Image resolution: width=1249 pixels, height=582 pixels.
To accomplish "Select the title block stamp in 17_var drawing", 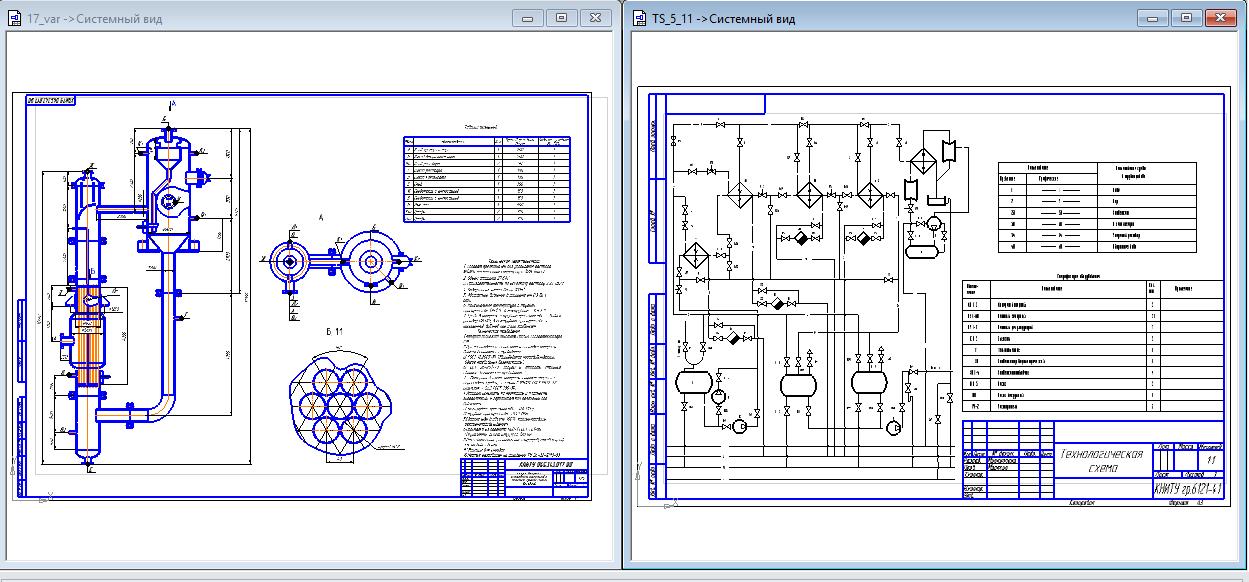I will pos(524,478).
